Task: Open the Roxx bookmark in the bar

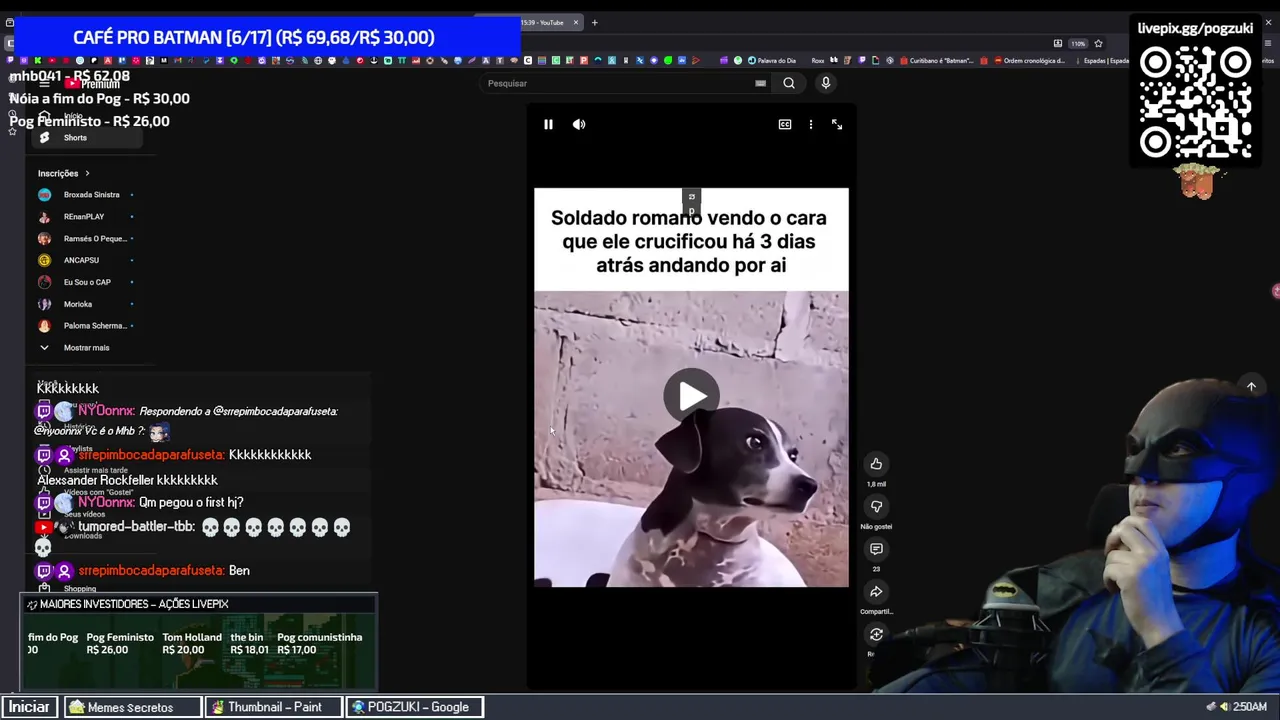Action: click(x=818, y=60)
